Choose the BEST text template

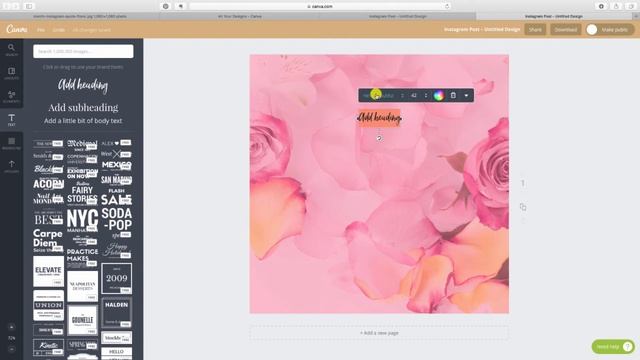point(48,219)
